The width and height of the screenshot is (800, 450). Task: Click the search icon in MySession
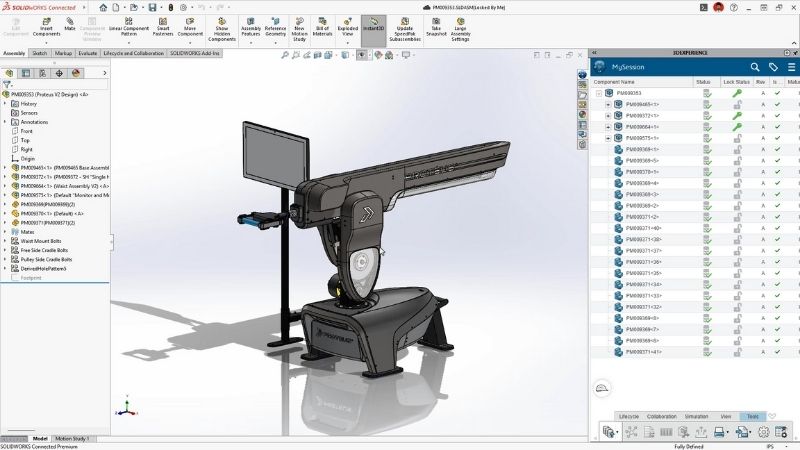pos(756,67)
